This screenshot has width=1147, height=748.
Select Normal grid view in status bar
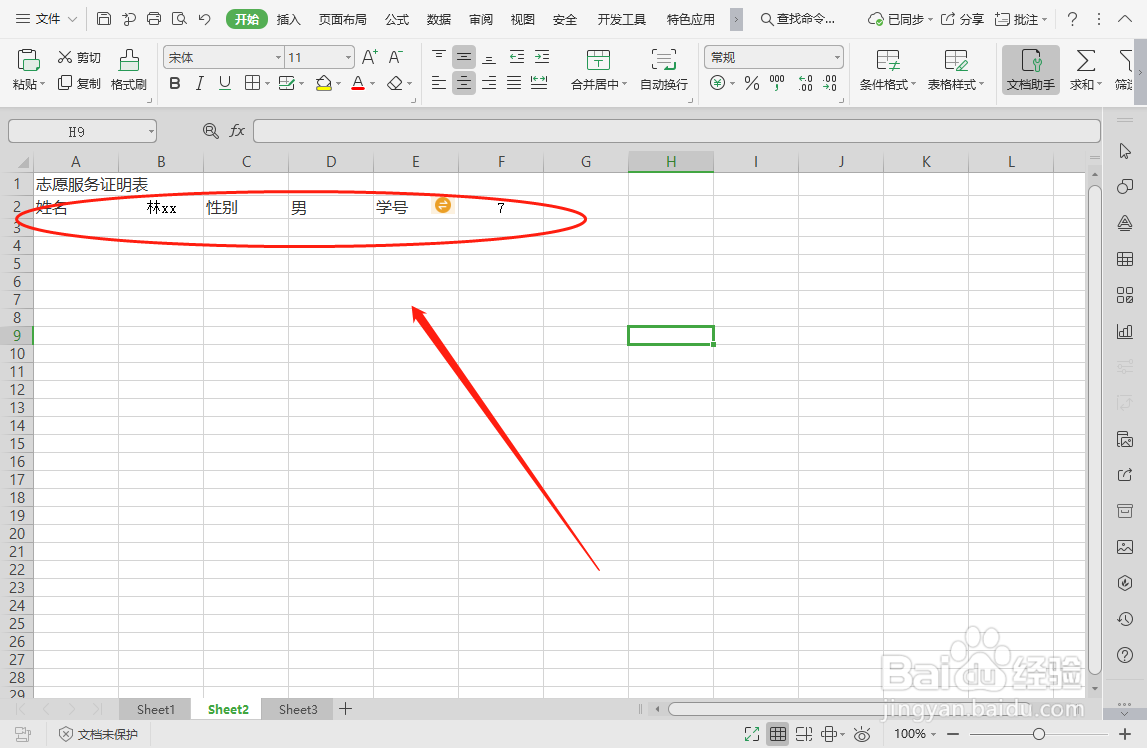(778, 734)
